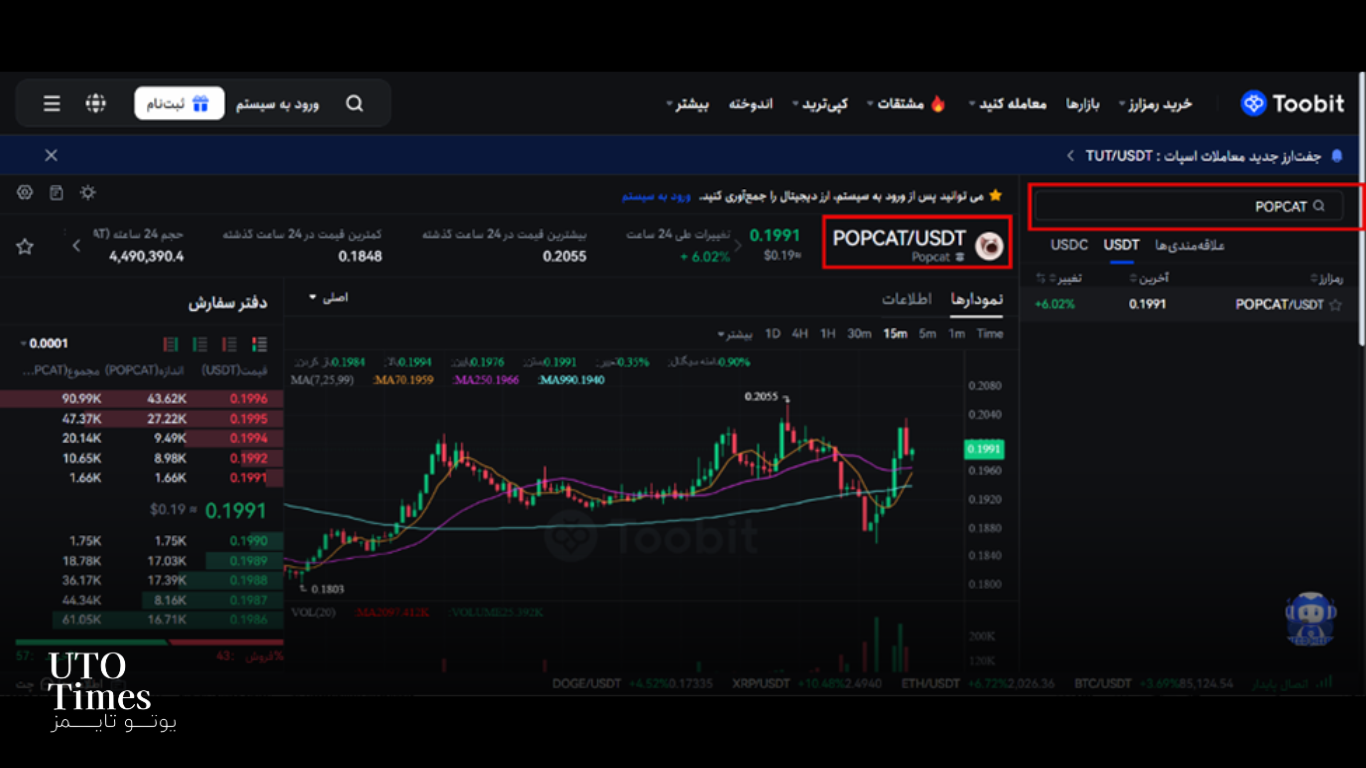Click in the POPCAT pair search field

(x=1188, y=206)
